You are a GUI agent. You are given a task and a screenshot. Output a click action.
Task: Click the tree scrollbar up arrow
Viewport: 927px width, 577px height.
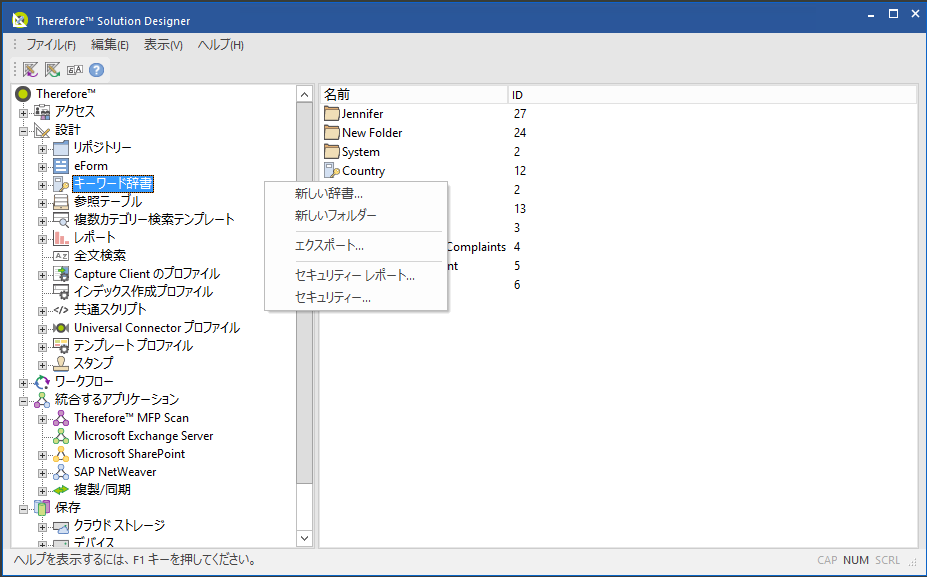[x=304, y=94]
